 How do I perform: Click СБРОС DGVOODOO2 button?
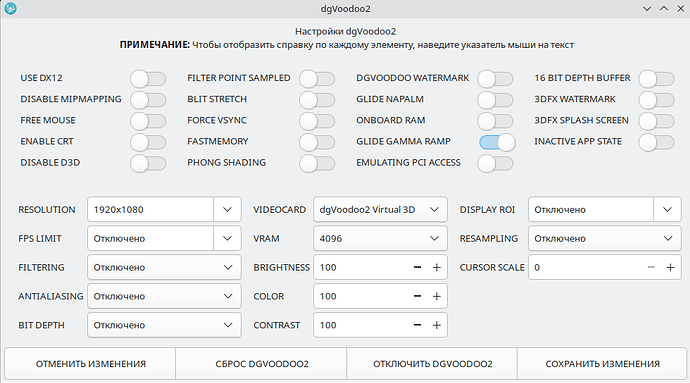pyautogui.click(x=261, y=364)
